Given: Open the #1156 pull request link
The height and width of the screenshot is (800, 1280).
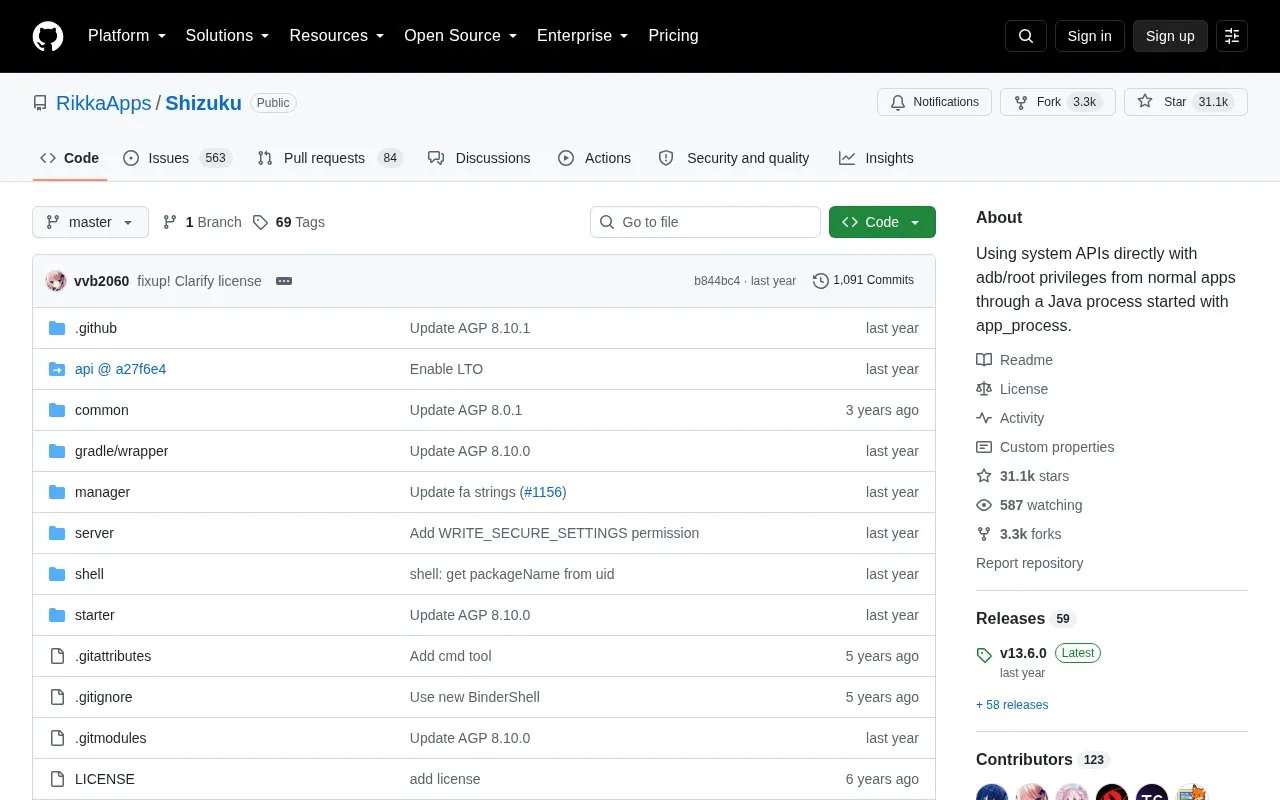Looking at the screenshot, I should click(543, 492).
